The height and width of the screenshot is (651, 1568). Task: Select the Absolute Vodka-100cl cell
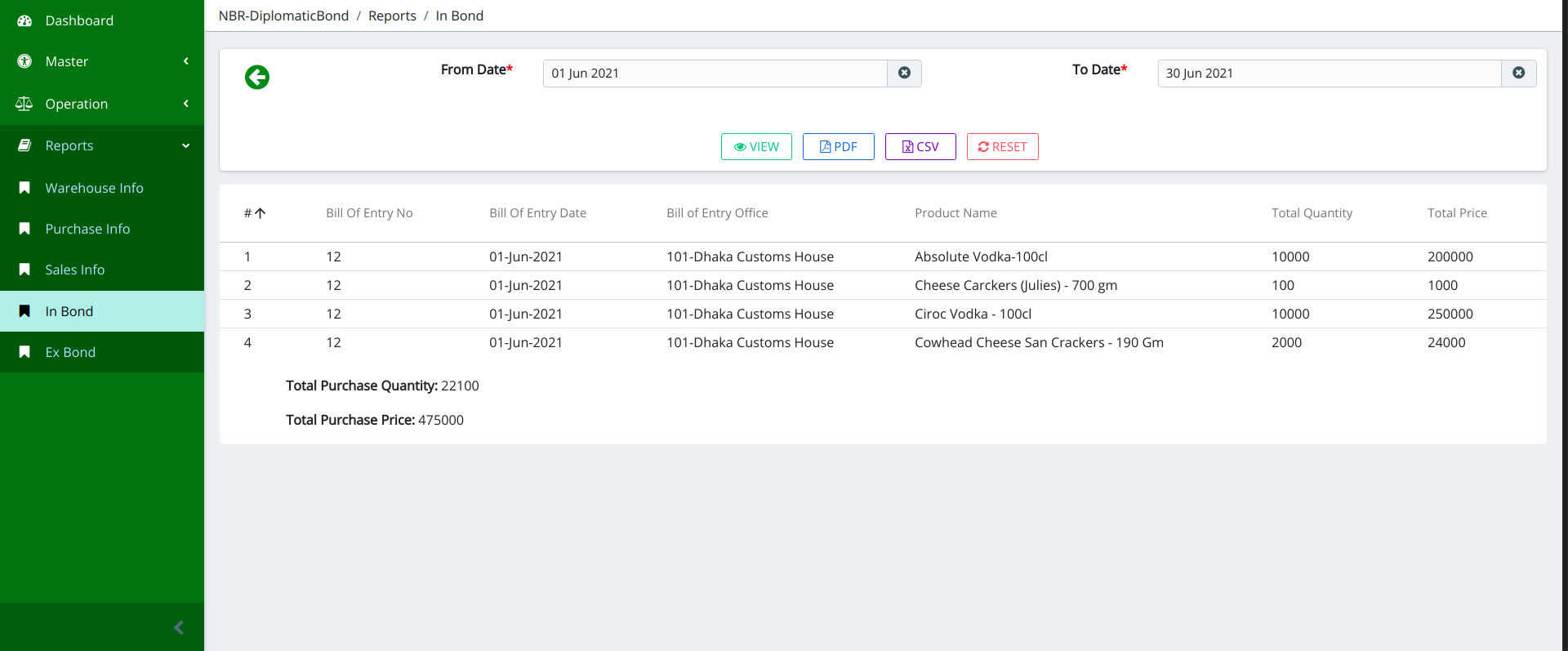[x=981, y=256]
